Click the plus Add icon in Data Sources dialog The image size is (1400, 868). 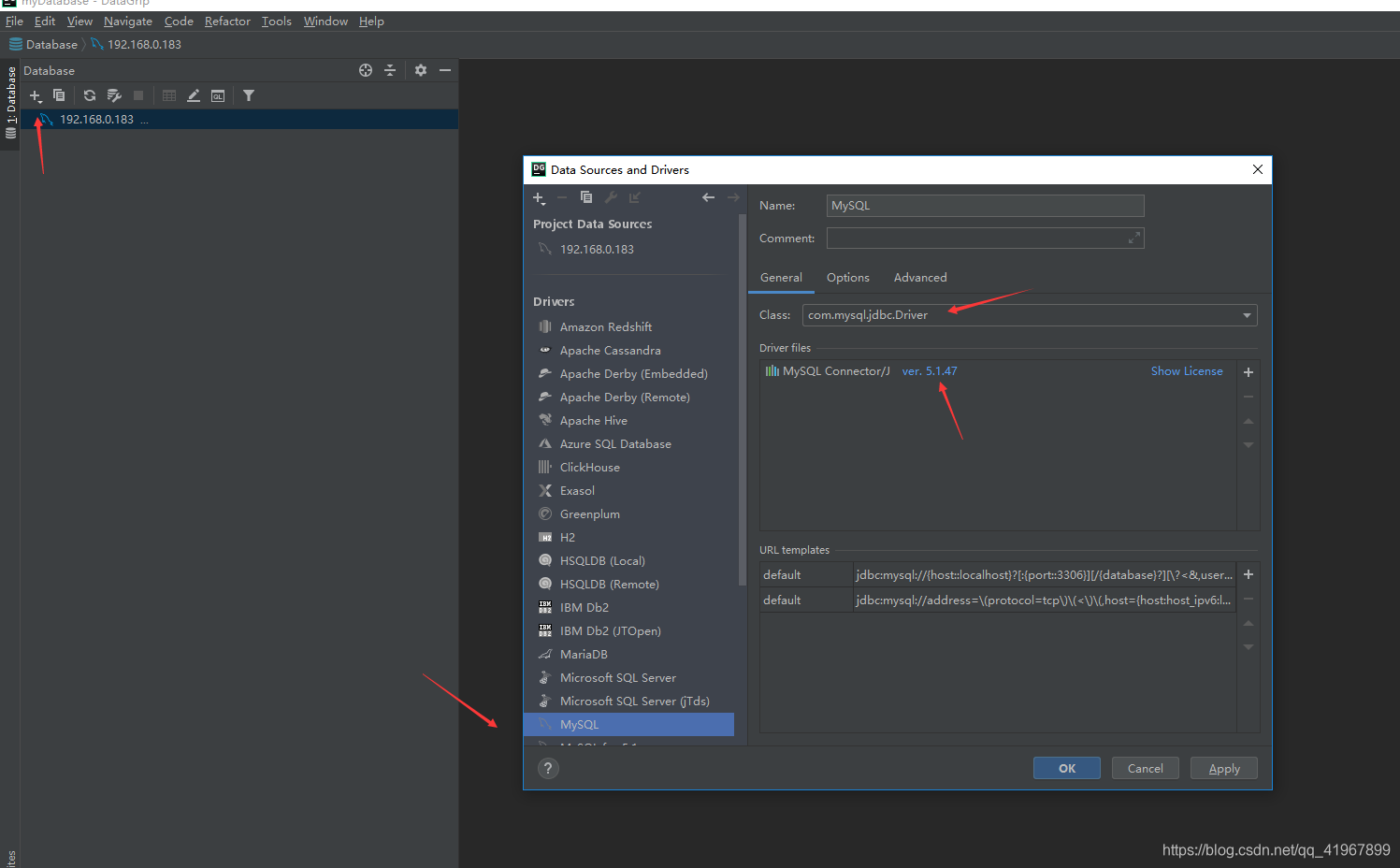pyautogui.click(x=539, y=197)
